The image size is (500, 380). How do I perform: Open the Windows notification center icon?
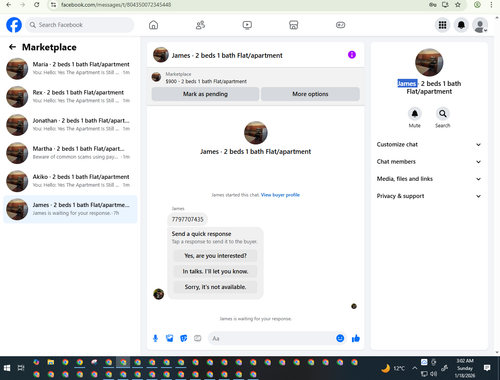[x=487, y=368]
